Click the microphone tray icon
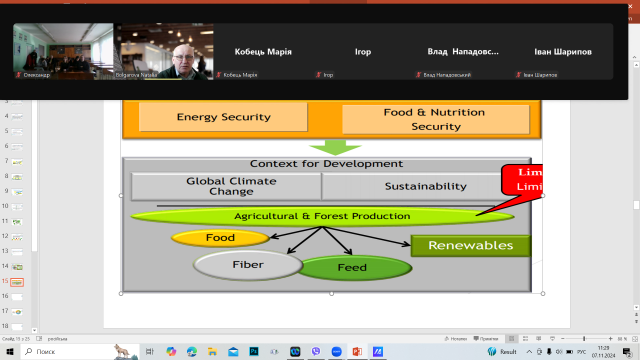The height and width of the screenshot is (360, 640). pos(549,351)
